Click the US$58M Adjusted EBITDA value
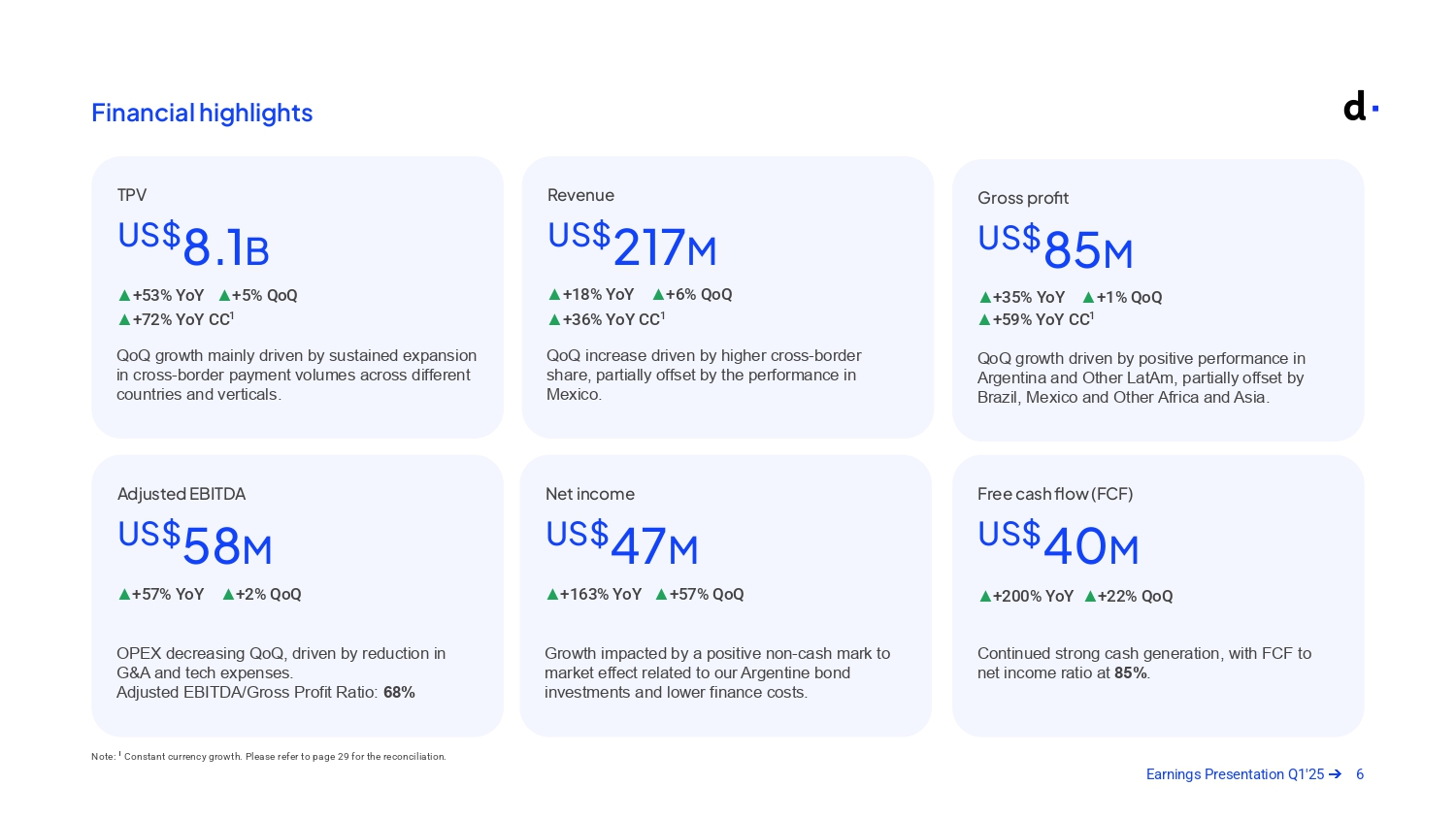Image resolution: width=1456 pixels, height=819 pixels. [x=194, y=544]
